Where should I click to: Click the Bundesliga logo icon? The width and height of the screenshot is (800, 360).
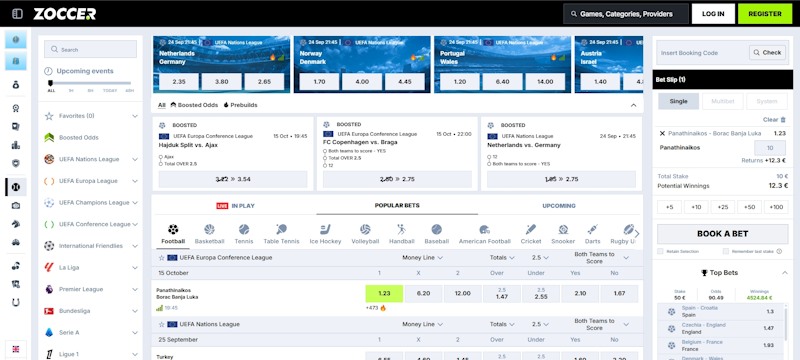(x=49, y=311)
